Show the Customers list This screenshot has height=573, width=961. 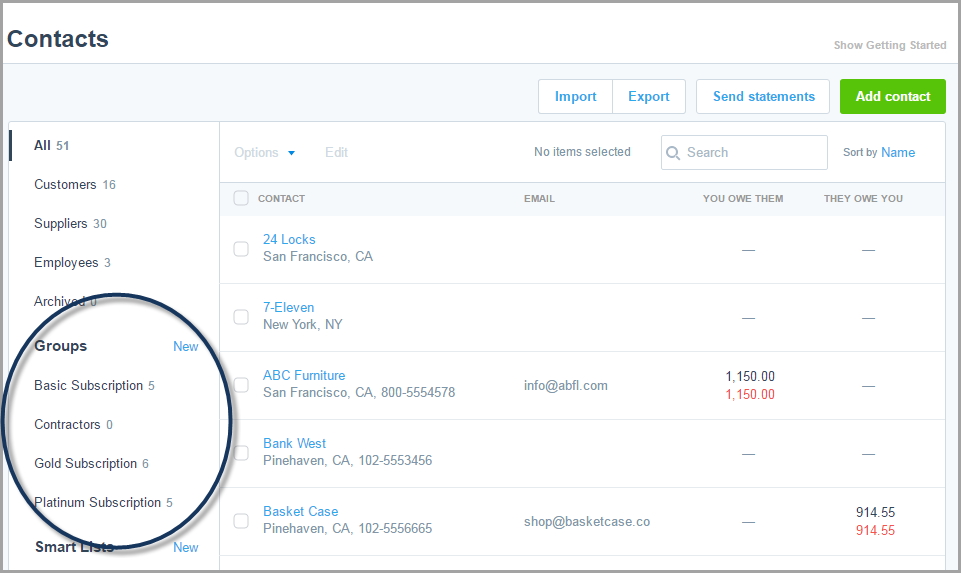75,184
